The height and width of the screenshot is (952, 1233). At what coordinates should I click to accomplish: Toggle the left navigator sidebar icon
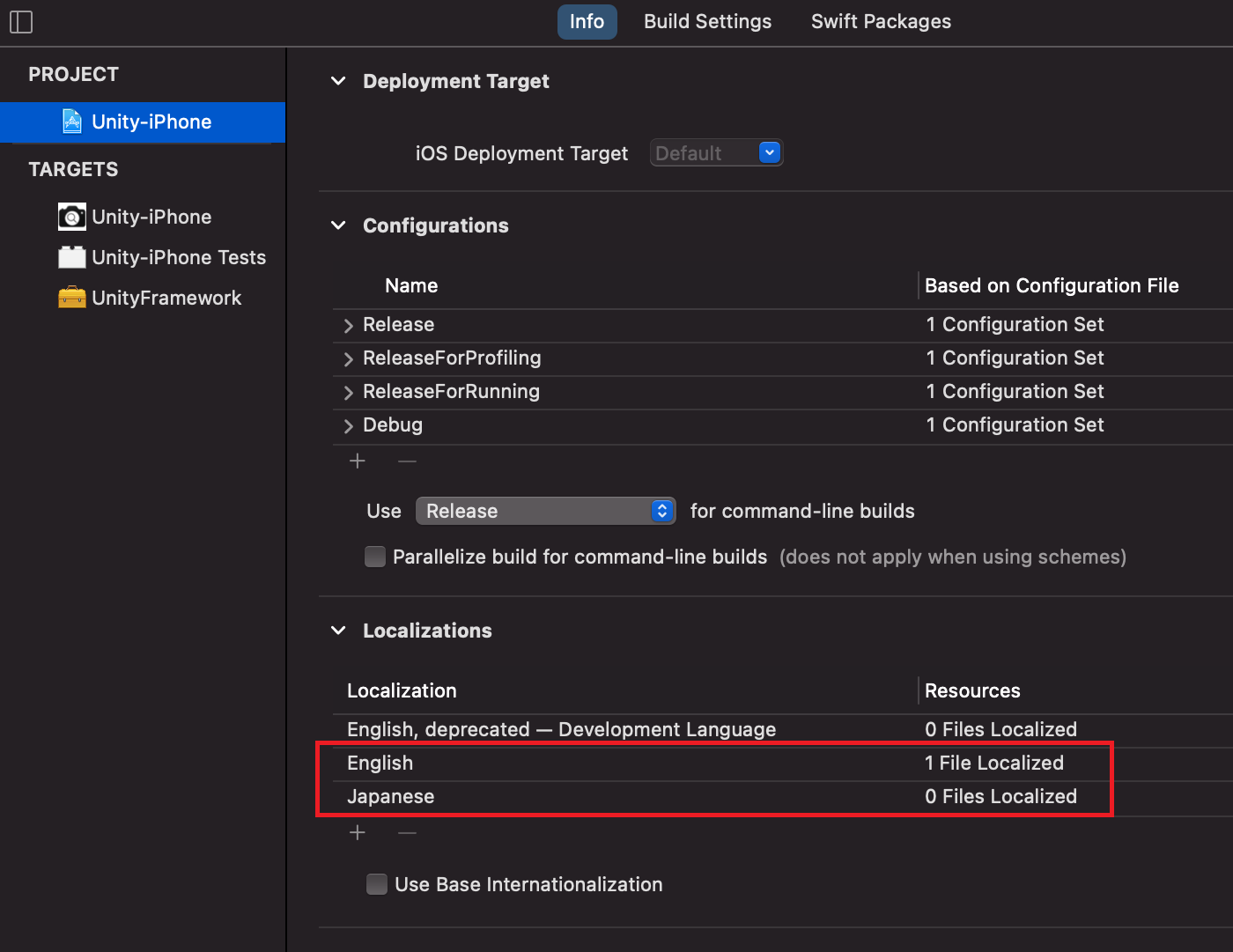21,22
